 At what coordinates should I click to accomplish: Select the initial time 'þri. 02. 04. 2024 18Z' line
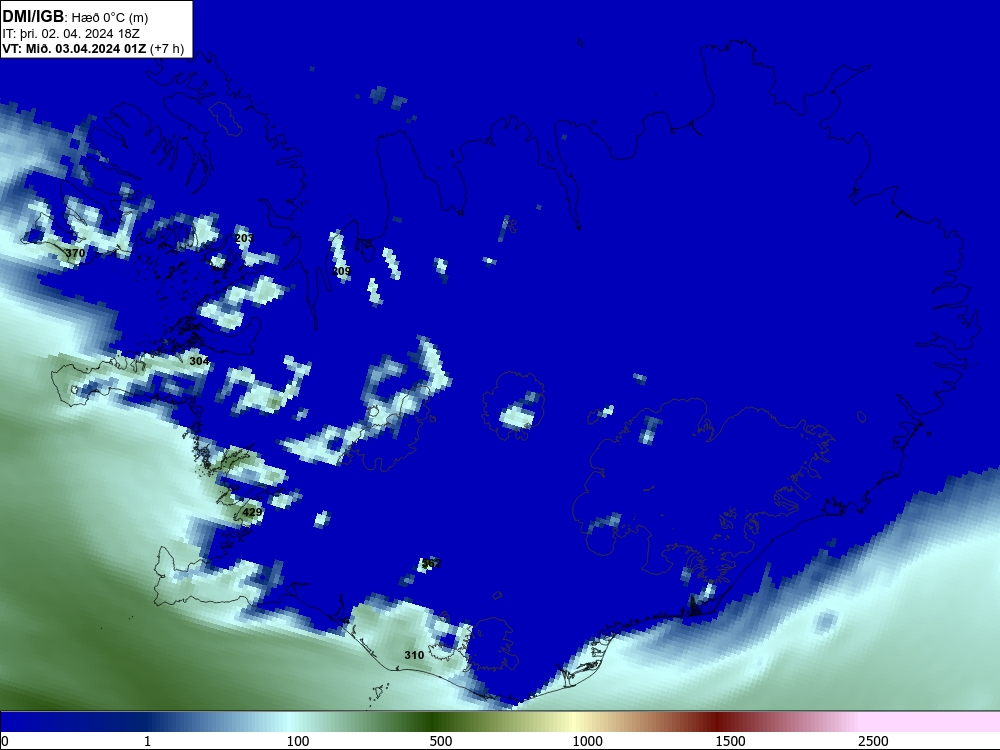click(71, 34)
